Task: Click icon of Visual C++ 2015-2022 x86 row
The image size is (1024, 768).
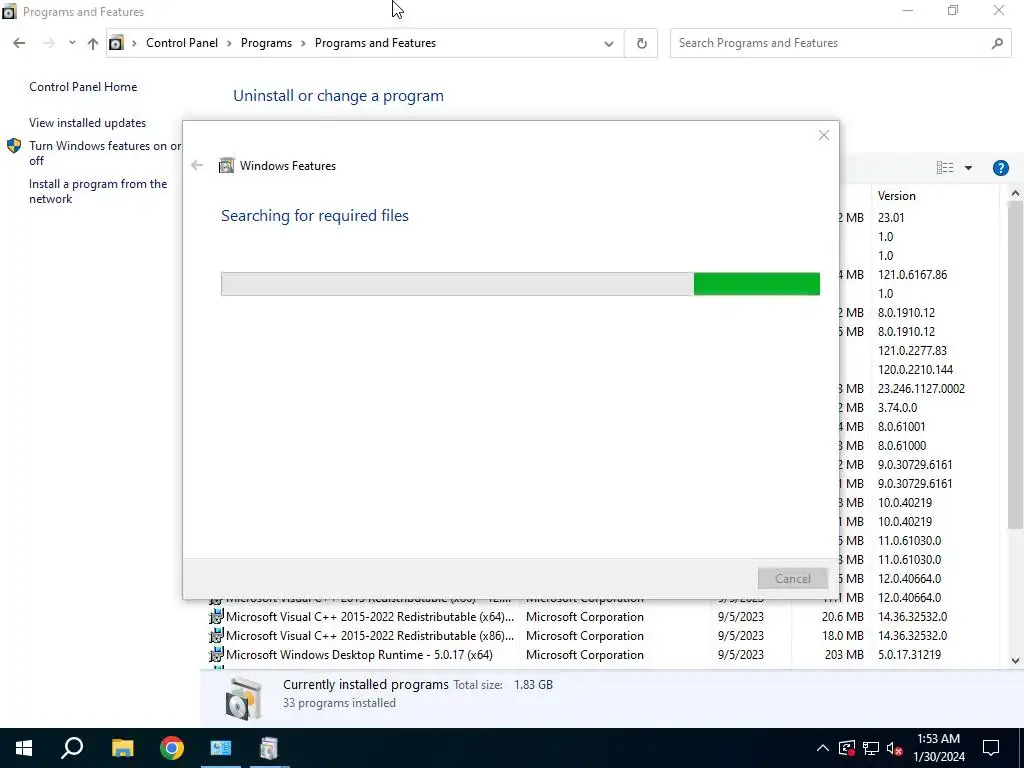Action: pos(216,635)
